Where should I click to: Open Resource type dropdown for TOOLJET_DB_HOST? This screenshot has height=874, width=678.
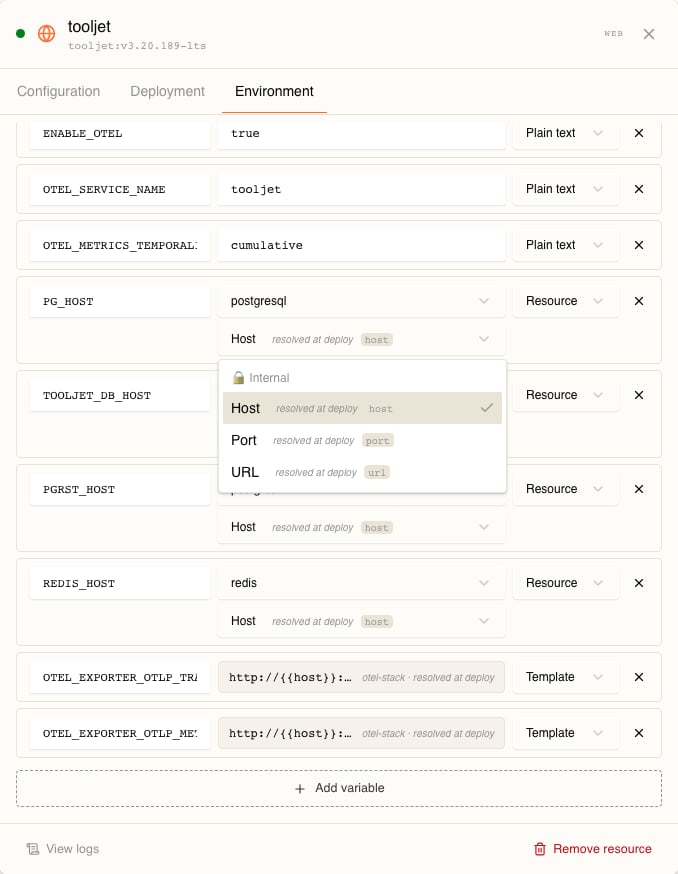click(x=565, y=395)
